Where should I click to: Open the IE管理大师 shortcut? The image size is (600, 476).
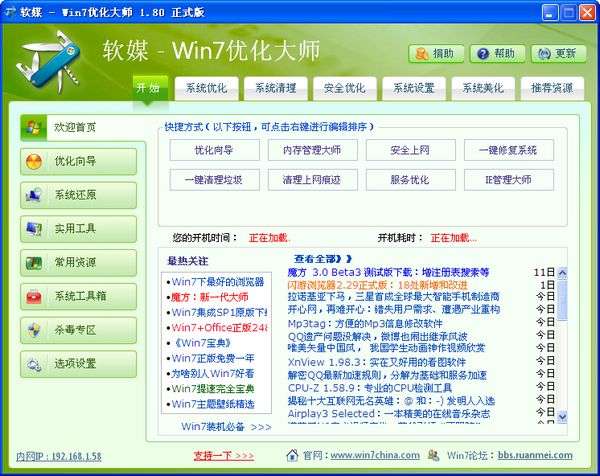pos(509,180)
